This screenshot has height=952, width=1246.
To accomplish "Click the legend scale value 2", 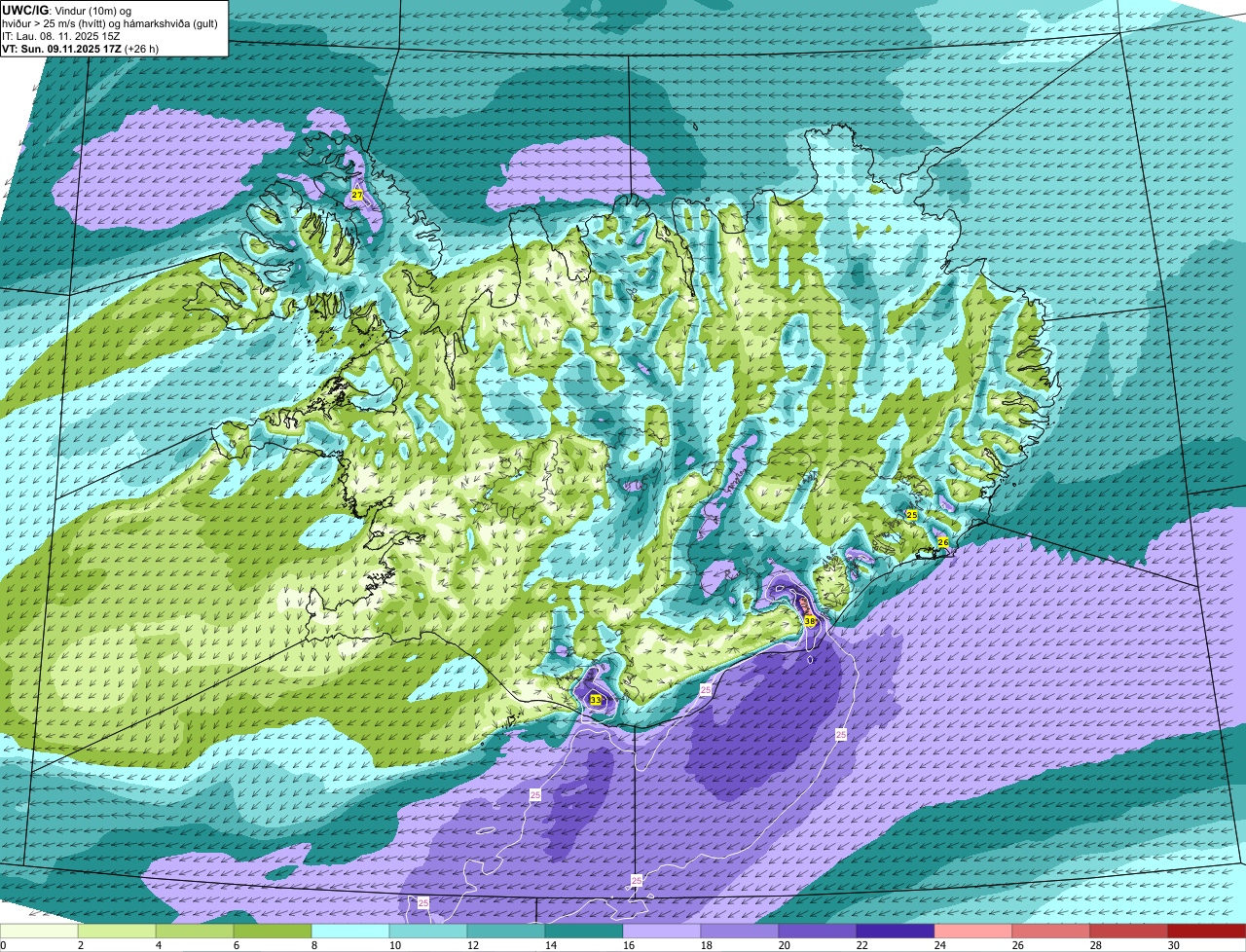I will tap(80, 945).
